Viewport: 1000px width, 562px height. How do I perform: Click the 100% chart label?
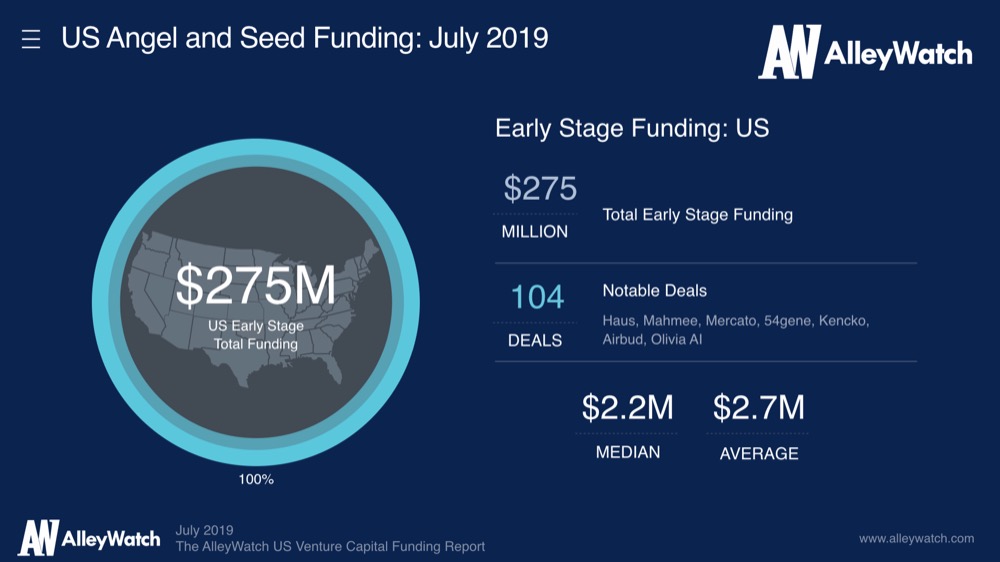[x=255, y=480]
